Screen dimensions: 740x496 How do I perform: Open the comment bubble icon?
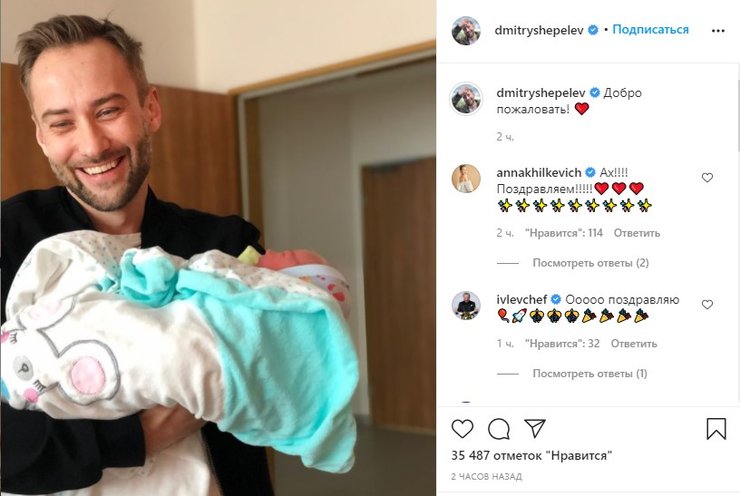[x=498, y=429]
